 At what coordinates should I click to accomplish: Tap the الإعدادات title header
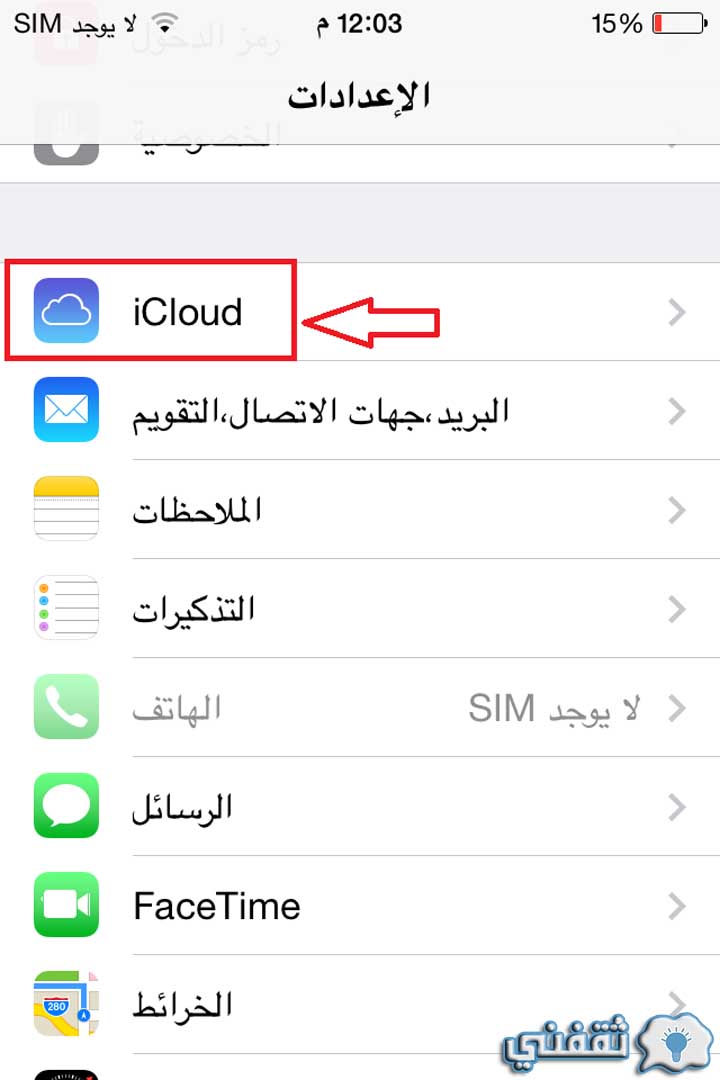[x=359, y=96]
